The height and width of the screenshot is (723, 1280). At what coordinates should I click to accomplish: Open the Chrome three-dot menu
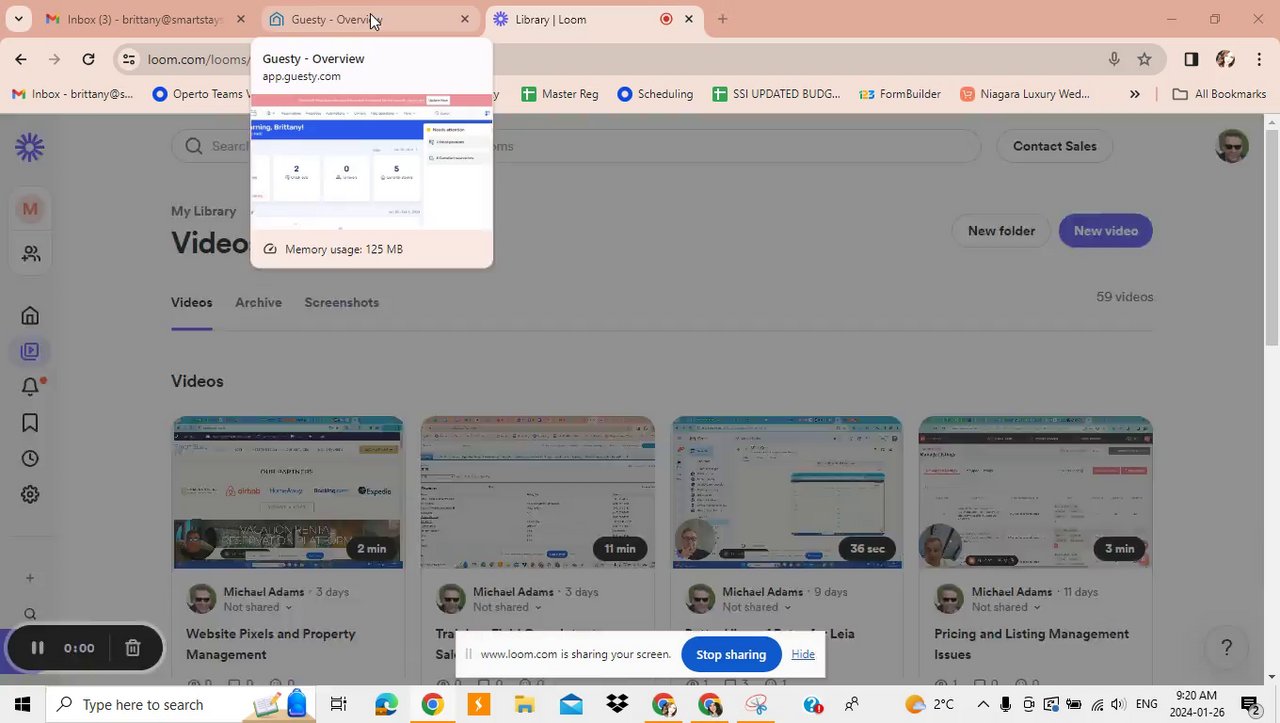click(1258, 59)
